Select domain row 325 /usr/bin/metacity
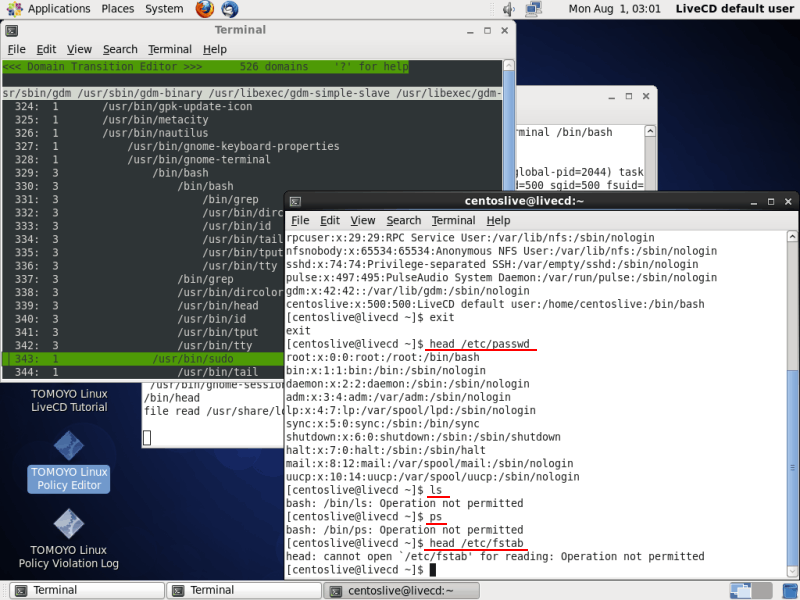Image resolution: width=800 pixels, height=600 pixels. [x=252, y=120]
